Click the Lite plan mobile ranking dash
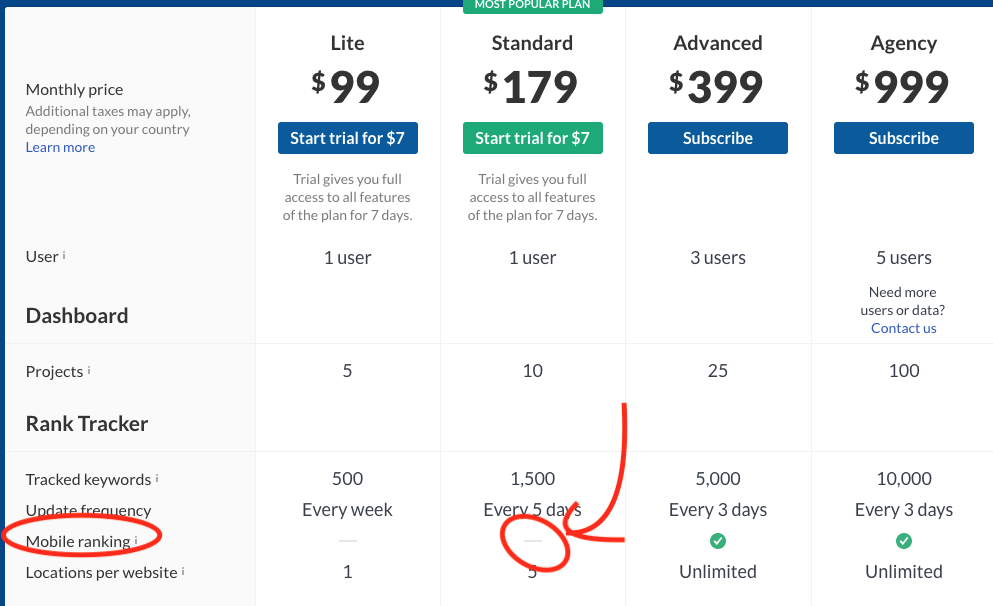This screenshot has height=606, width=993. pos(348,541)
